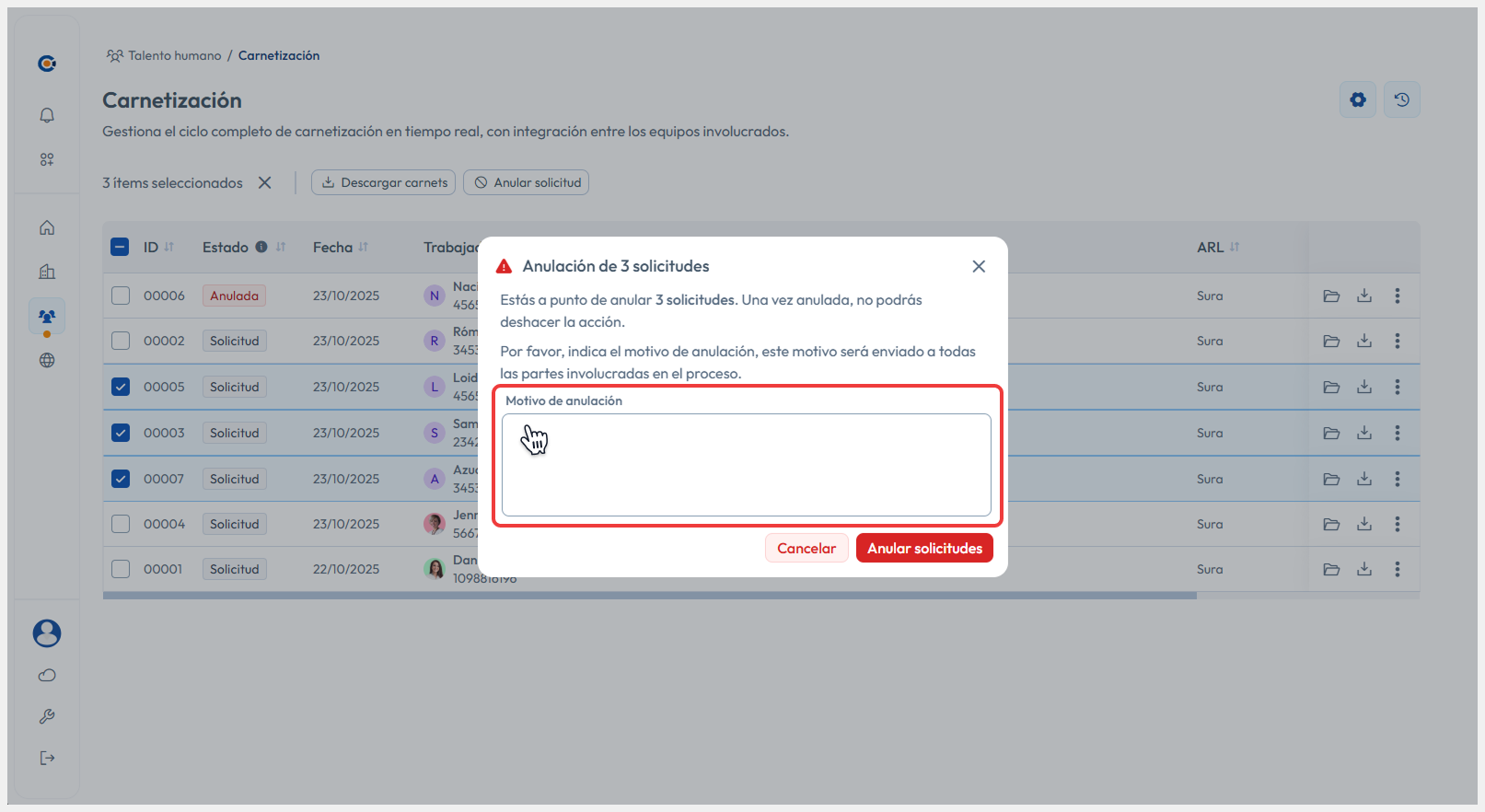Click the Cancelar button
This screenshot has width=1485, height=812.
[806, 548]
